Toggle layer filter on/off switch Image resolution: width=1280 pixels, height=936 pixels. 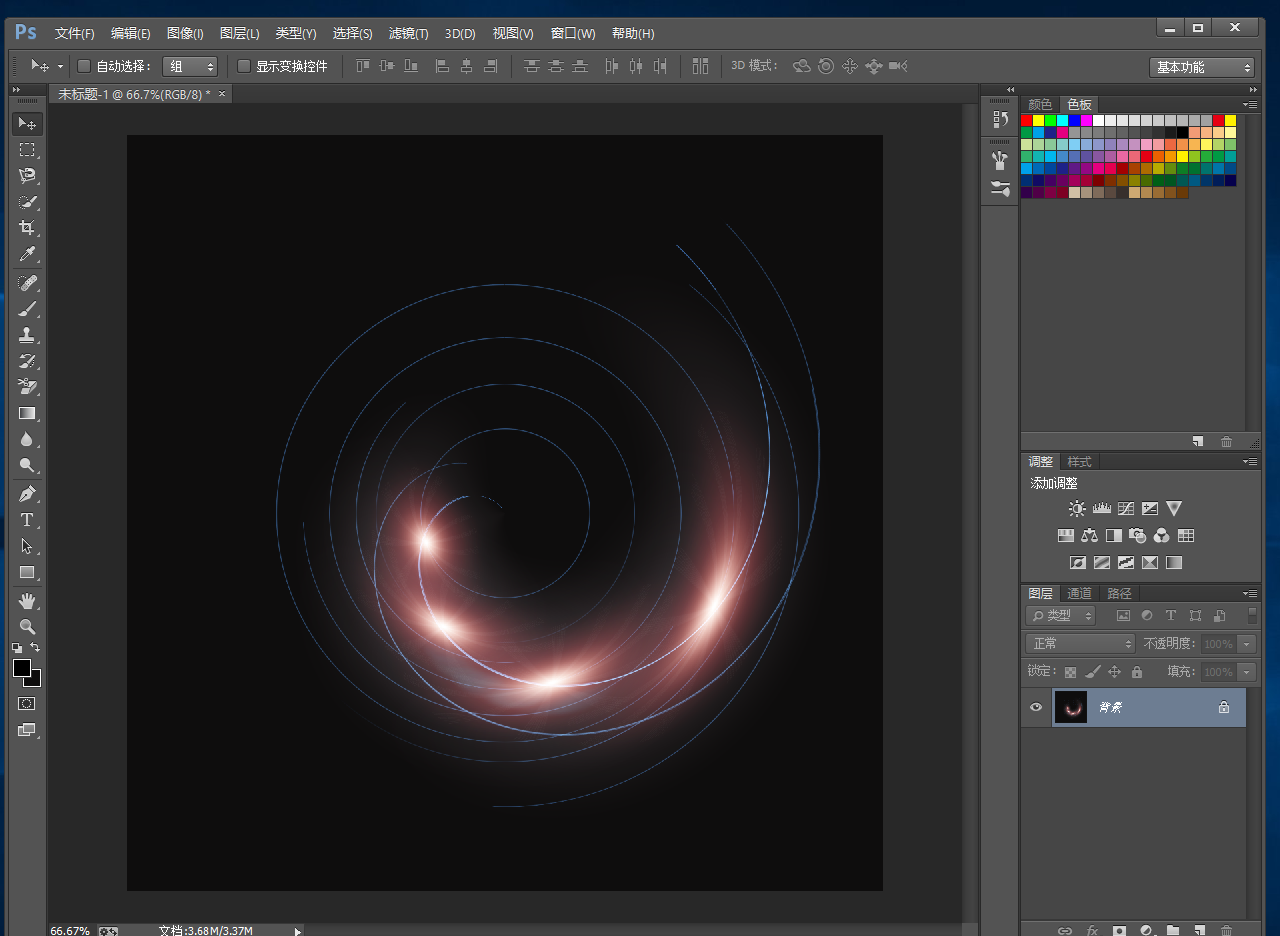(1252, 615)
